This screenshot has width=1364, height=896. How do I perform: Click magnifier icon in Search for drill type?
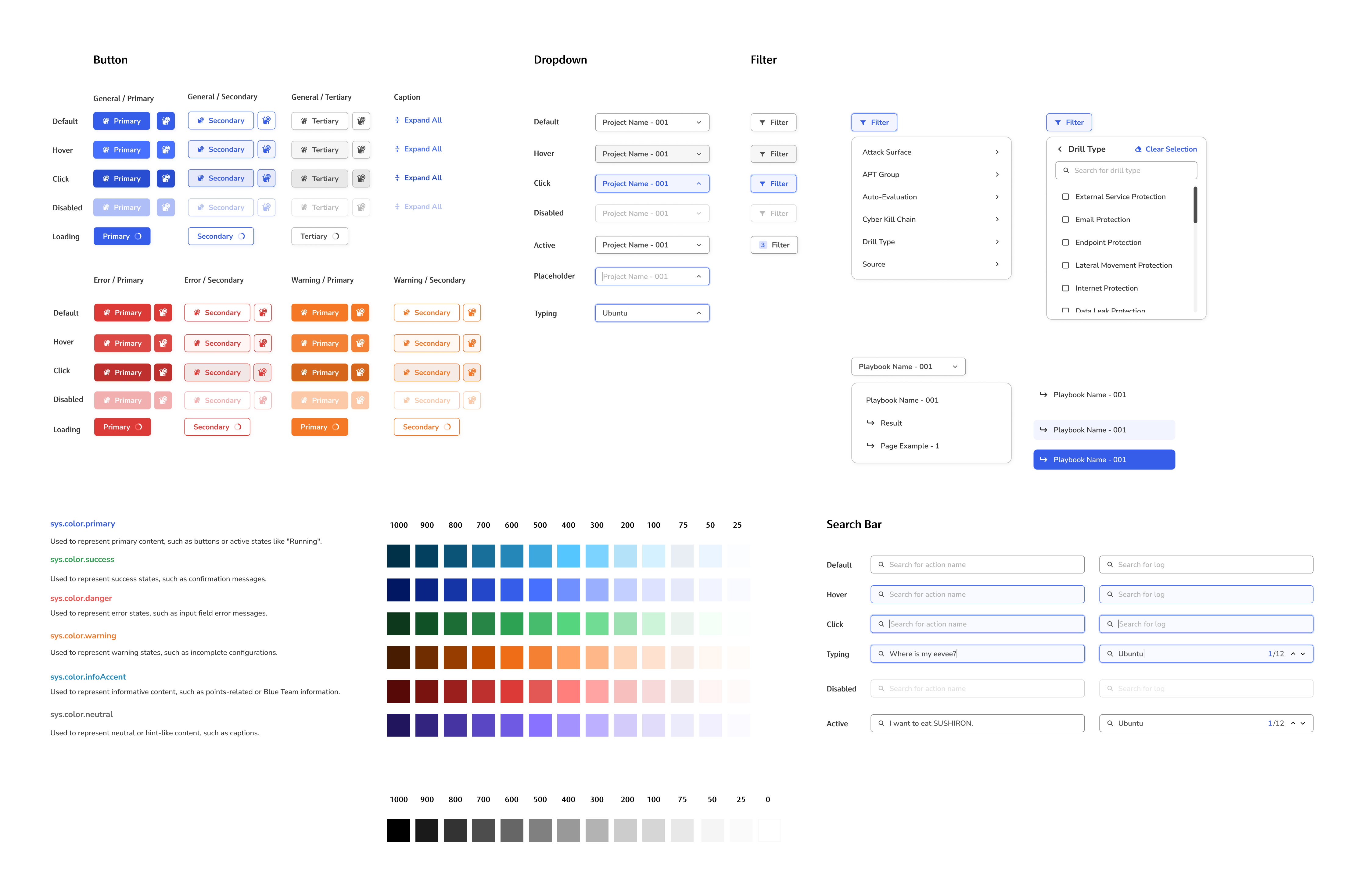click(x=1066, y=170)
